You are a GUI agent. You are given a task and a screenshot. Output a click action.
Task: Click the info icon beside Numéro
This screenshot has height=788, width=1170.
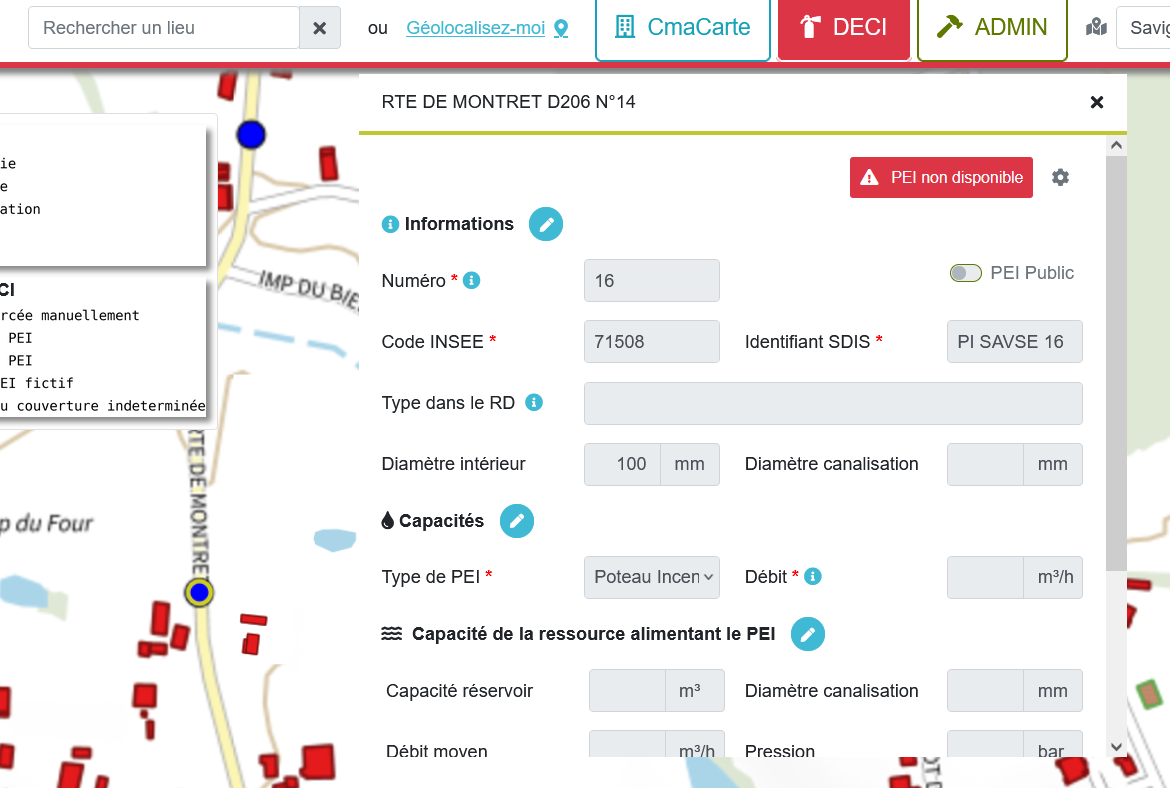pos(472,281)
